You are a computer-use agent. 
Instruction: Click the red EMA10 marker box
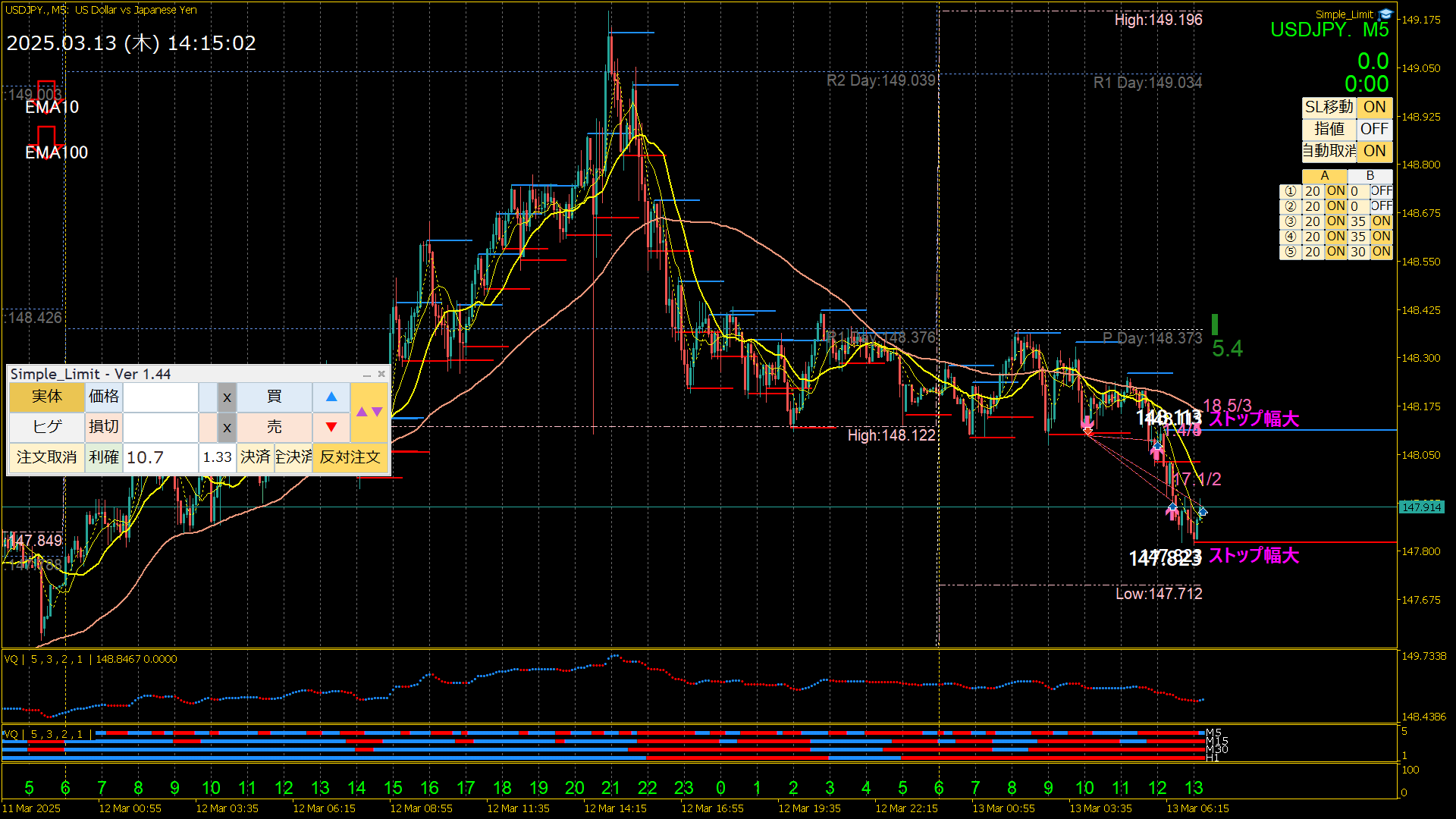pyautogui.click(x=47, y=89)
